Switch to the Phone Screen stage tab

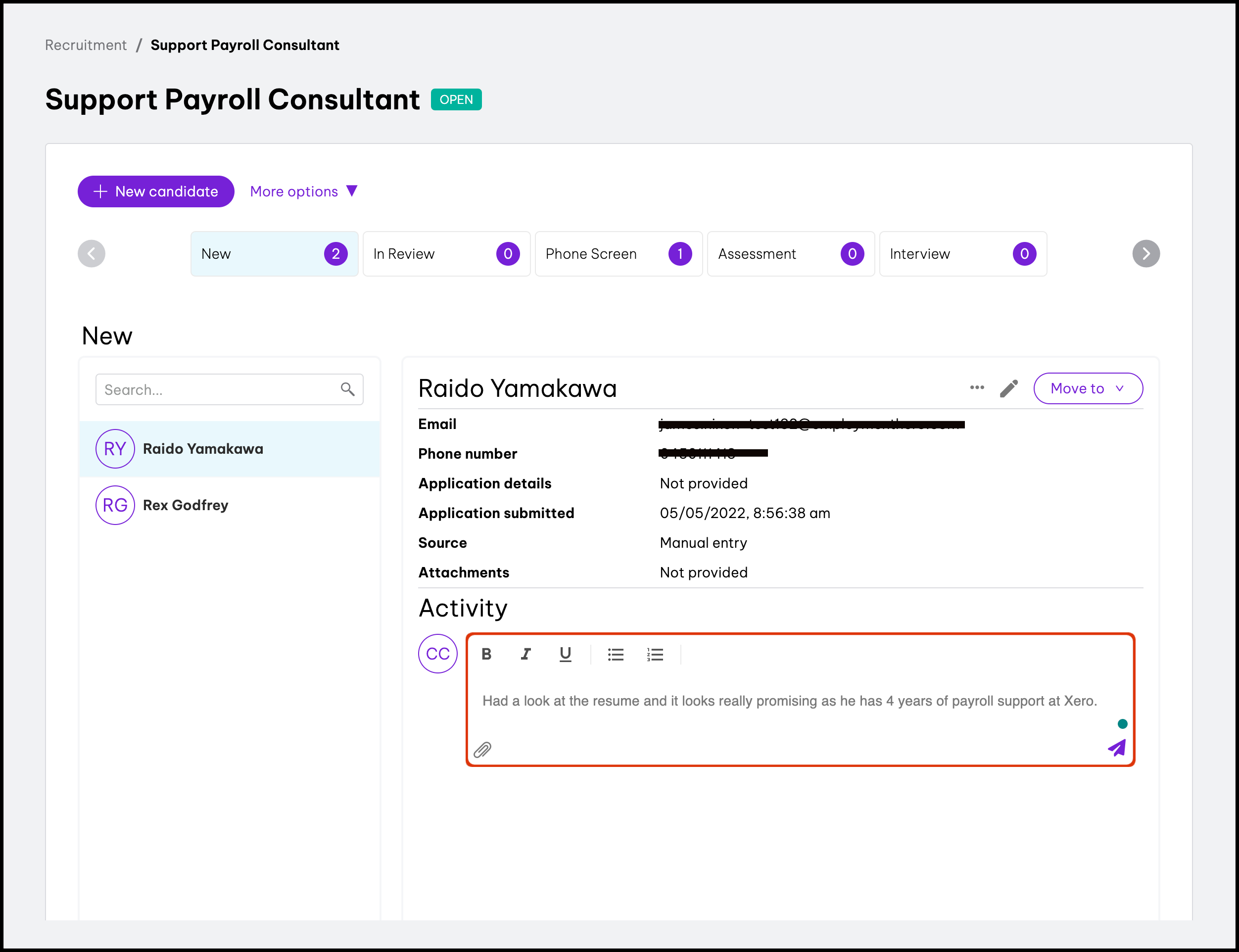[x=618, y=254]
